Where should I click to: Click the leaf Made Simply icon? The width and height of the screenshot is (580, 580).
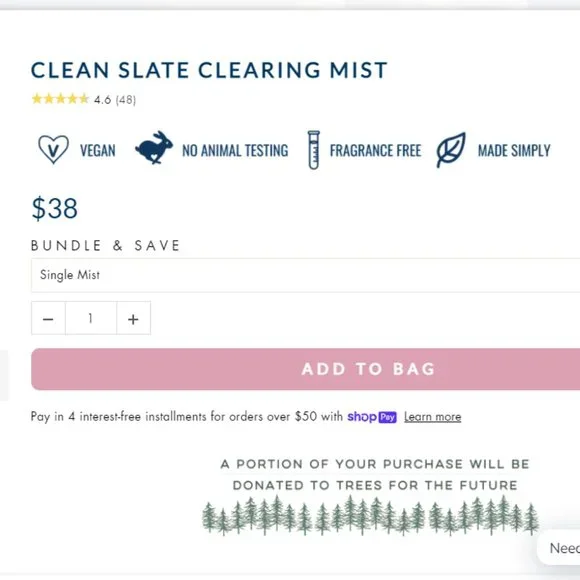(451, 150)
